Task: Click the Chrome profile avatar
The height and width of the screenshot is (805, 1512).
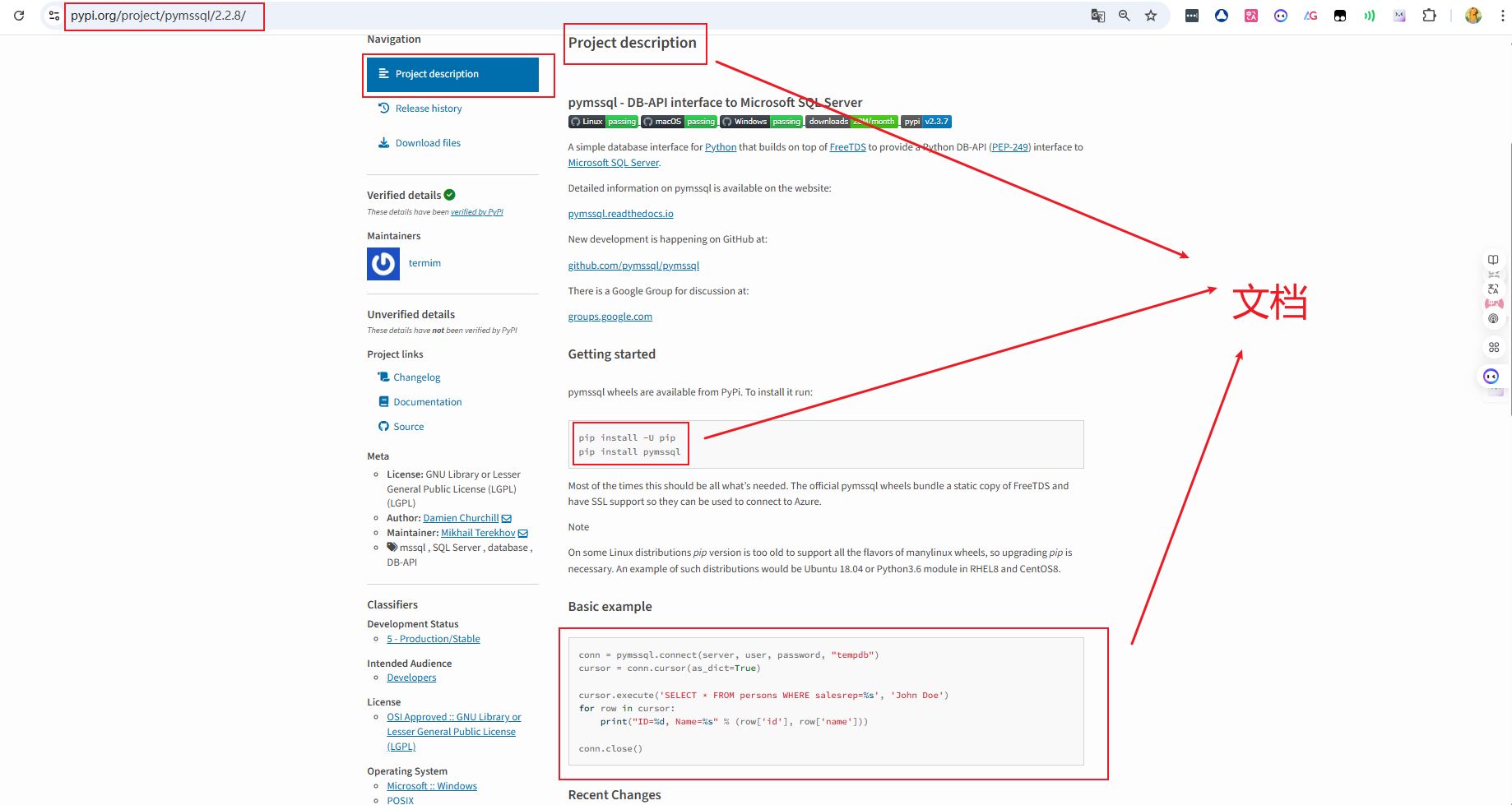Action: click(1473, 16)
